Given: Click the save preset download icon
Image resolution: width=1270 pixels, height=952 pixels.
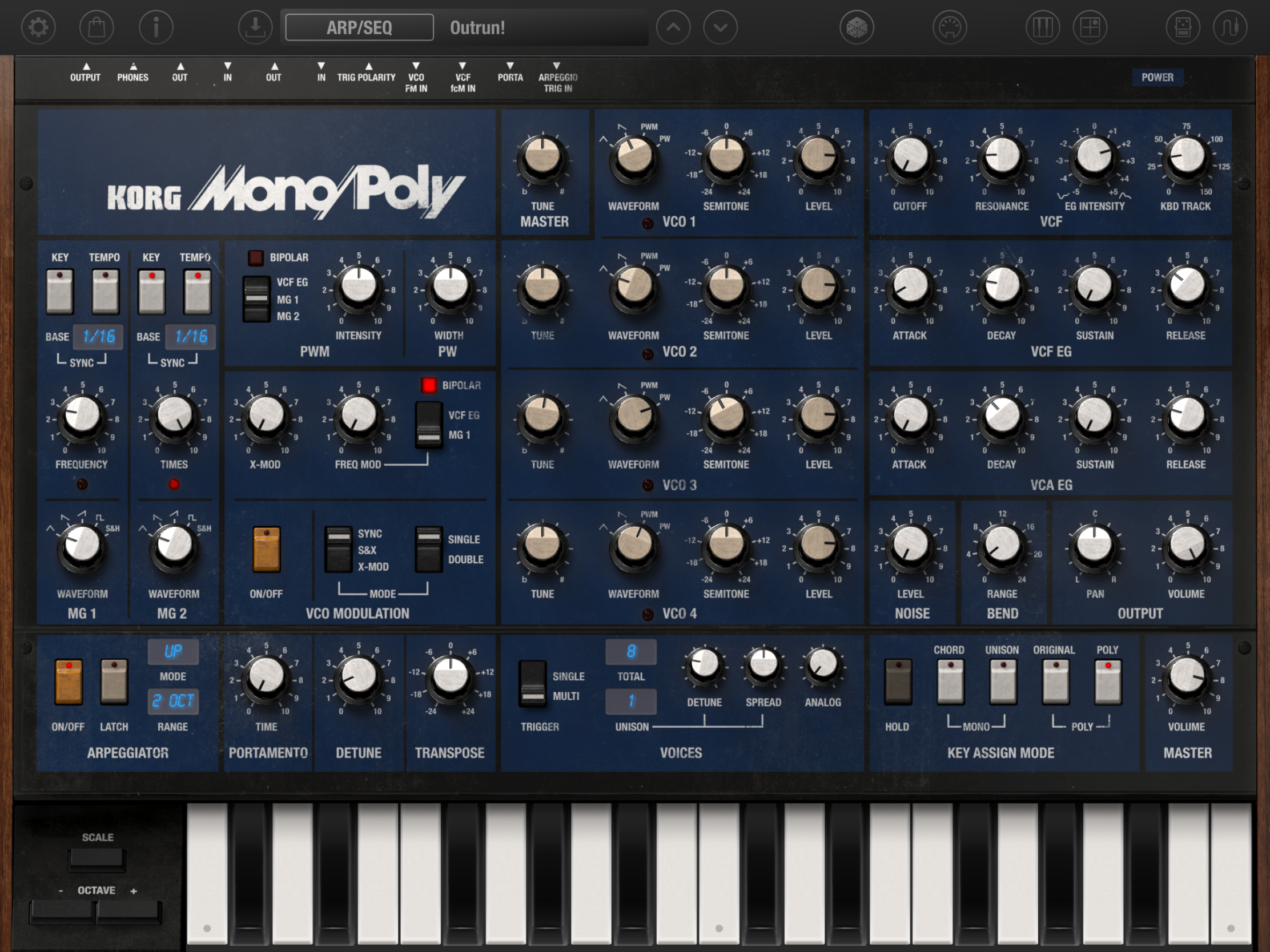Looking at the screenshot, I should coord(255,27).
